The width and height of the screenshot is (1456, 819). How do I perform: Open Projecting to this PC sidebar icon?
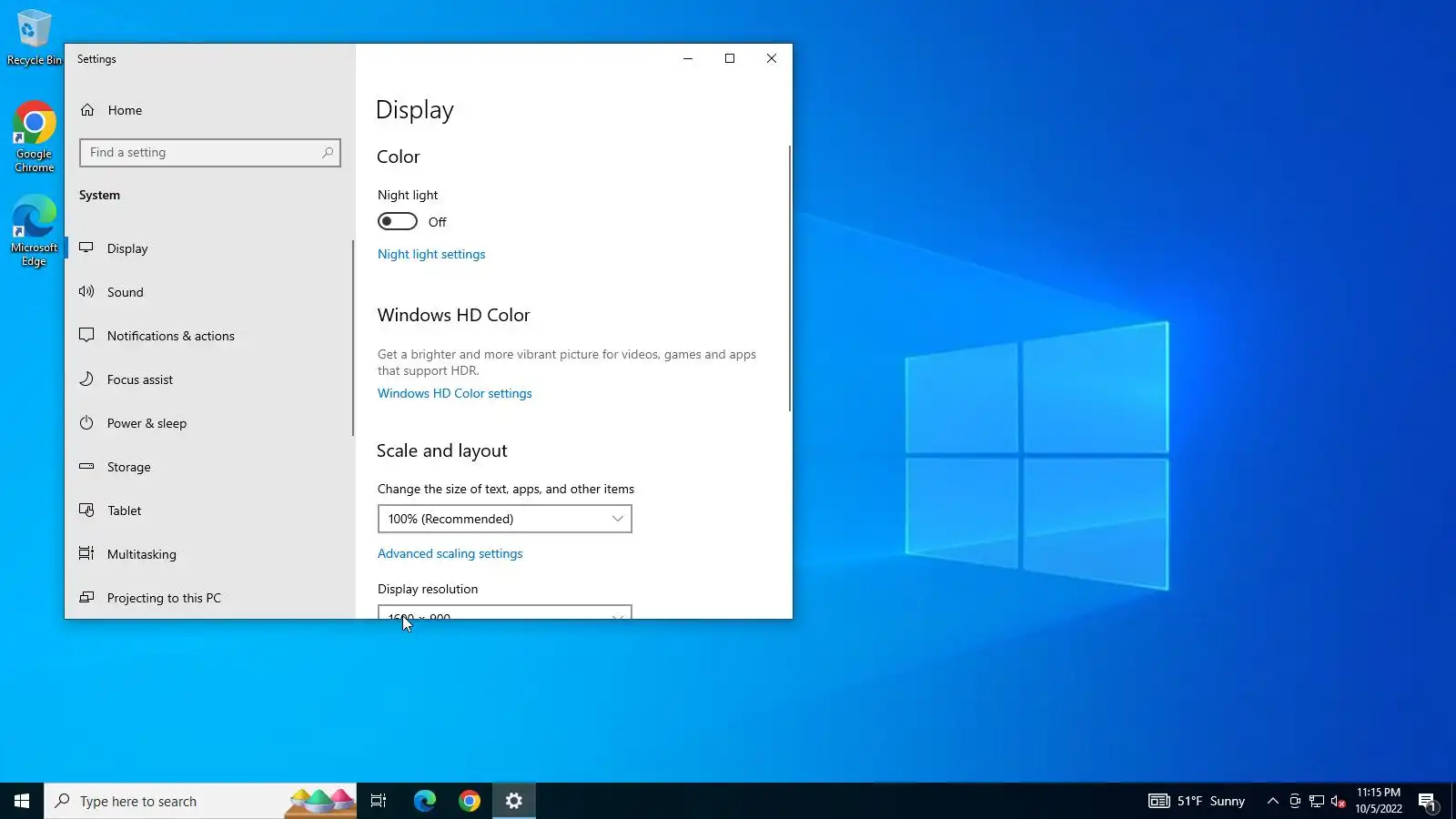coord(86,598)
